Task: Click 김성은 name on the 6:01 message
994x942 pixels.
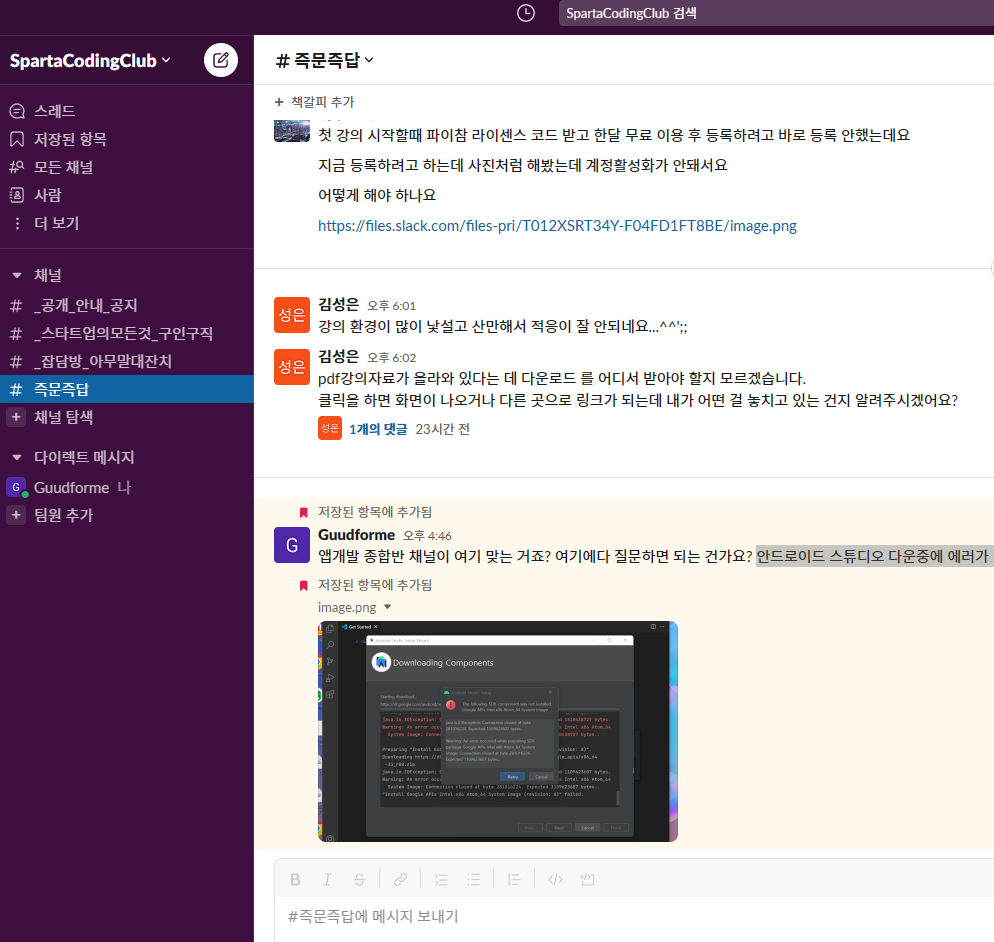Action: click(339, 305)
